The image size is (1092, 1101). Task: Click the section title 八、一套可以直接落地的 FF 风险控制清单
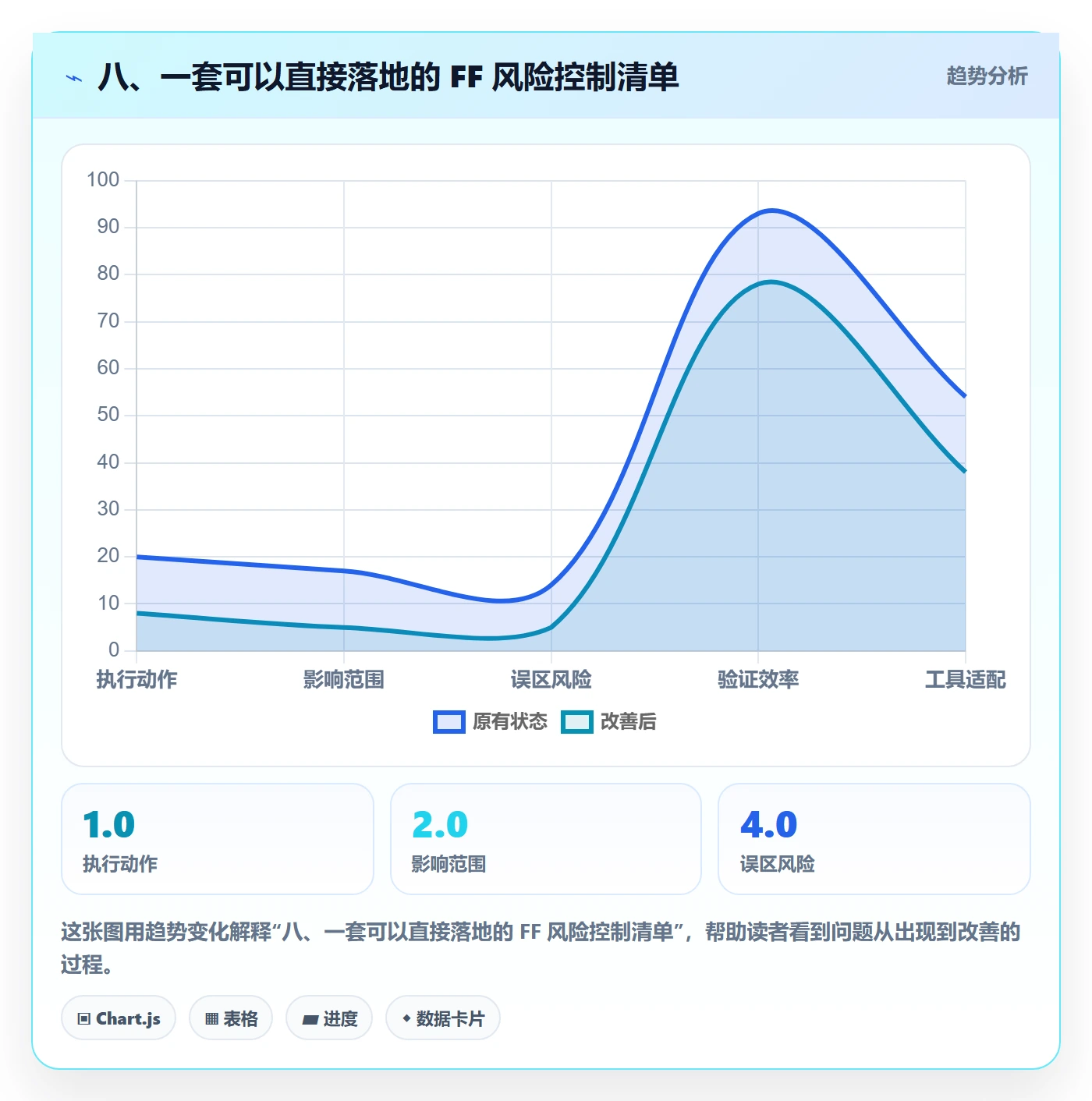pyautogui.click(x=388, y=77)
